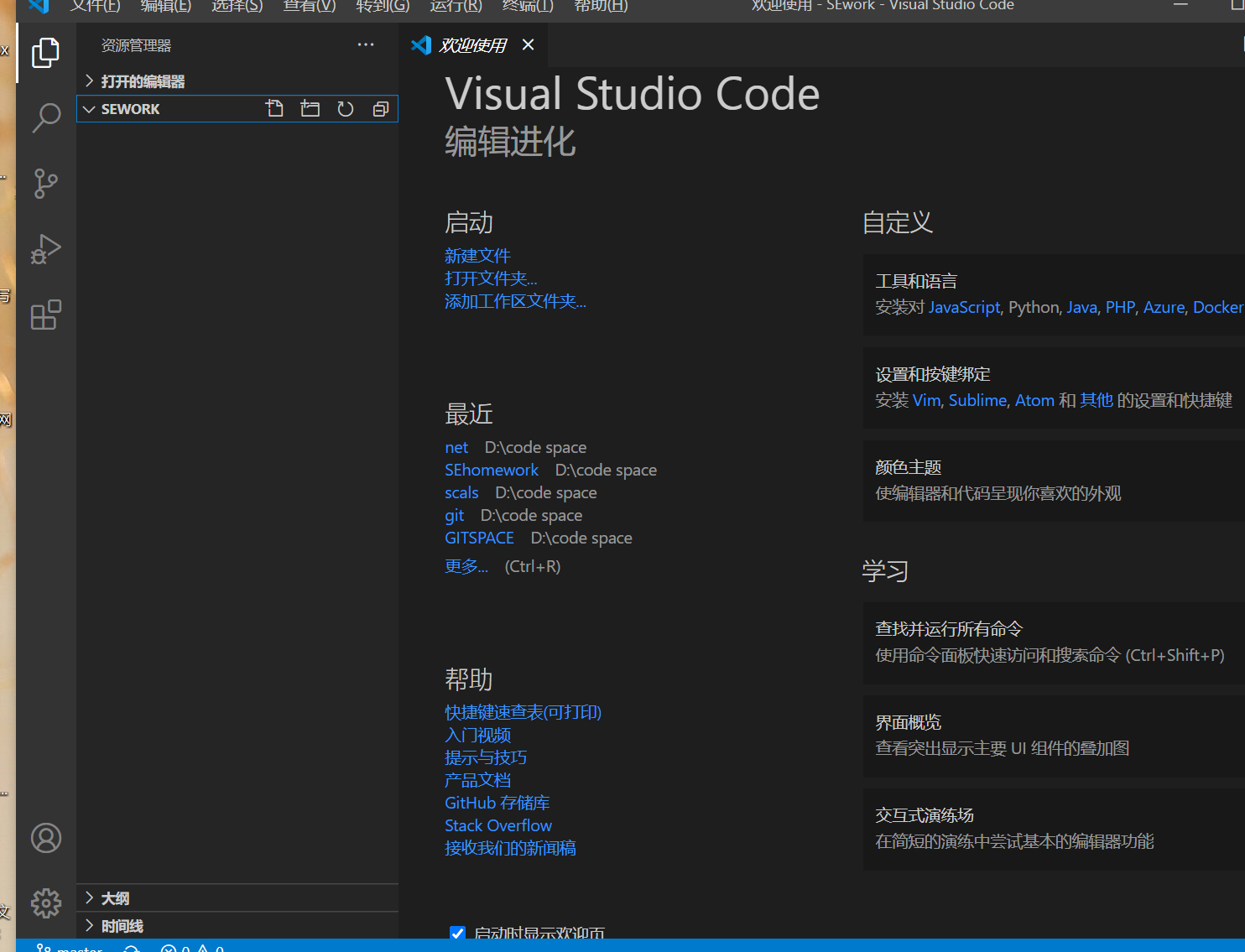
Task: Click the 编辑进化 subtitle text
Action: 510,142
